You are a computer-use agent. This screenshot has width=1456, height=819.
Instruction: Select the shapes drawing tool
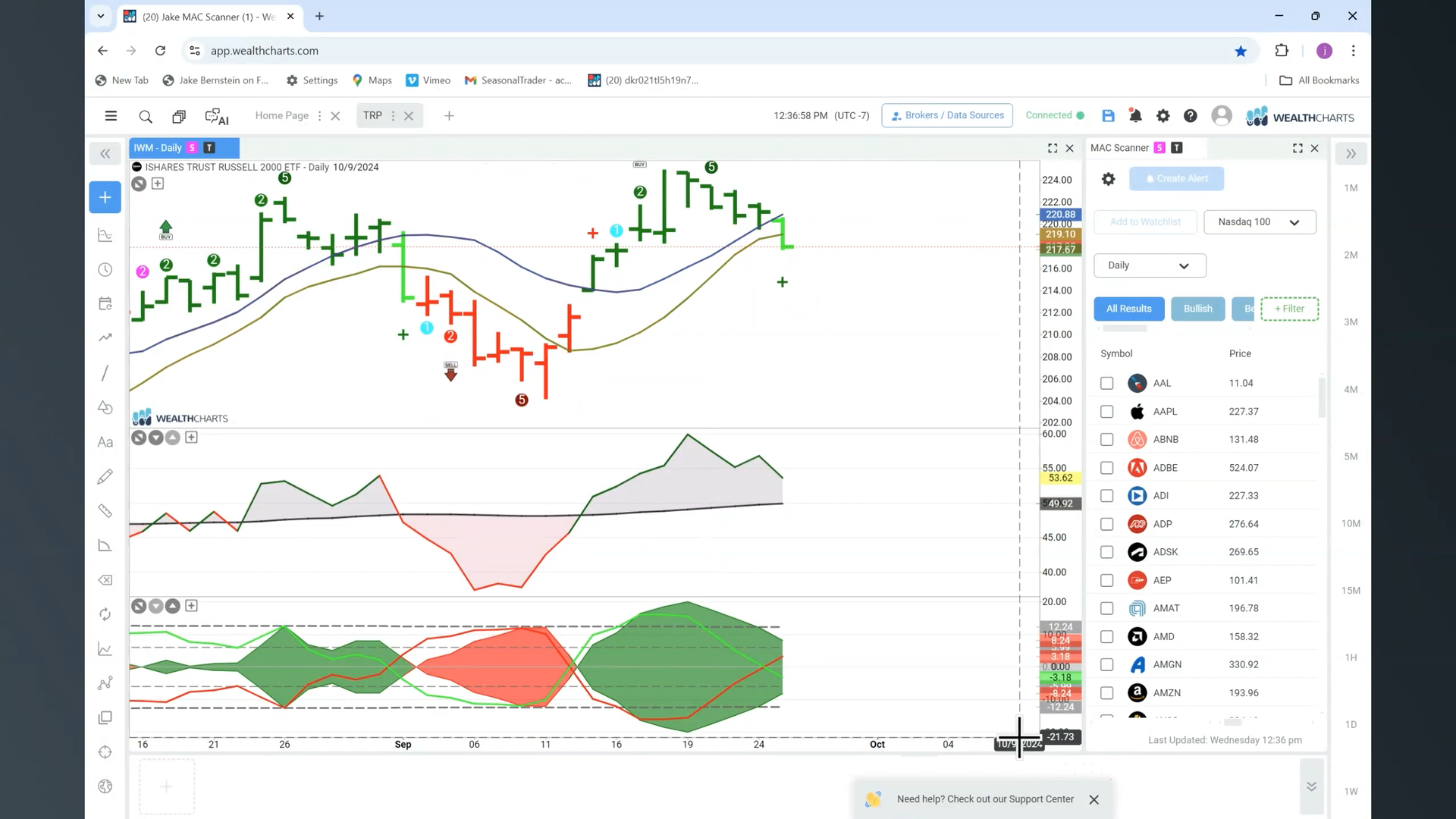click(105, 407)
